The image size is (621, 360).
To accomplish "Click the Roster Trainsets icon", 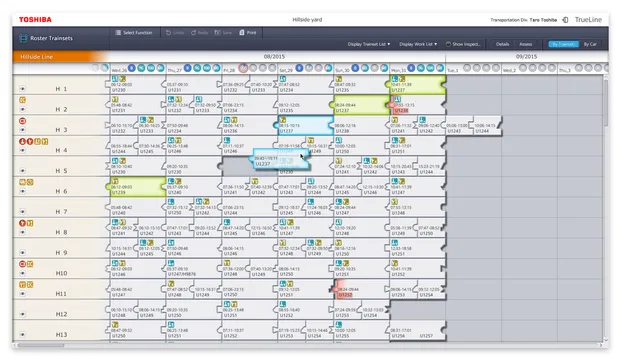I will (23, 38).
